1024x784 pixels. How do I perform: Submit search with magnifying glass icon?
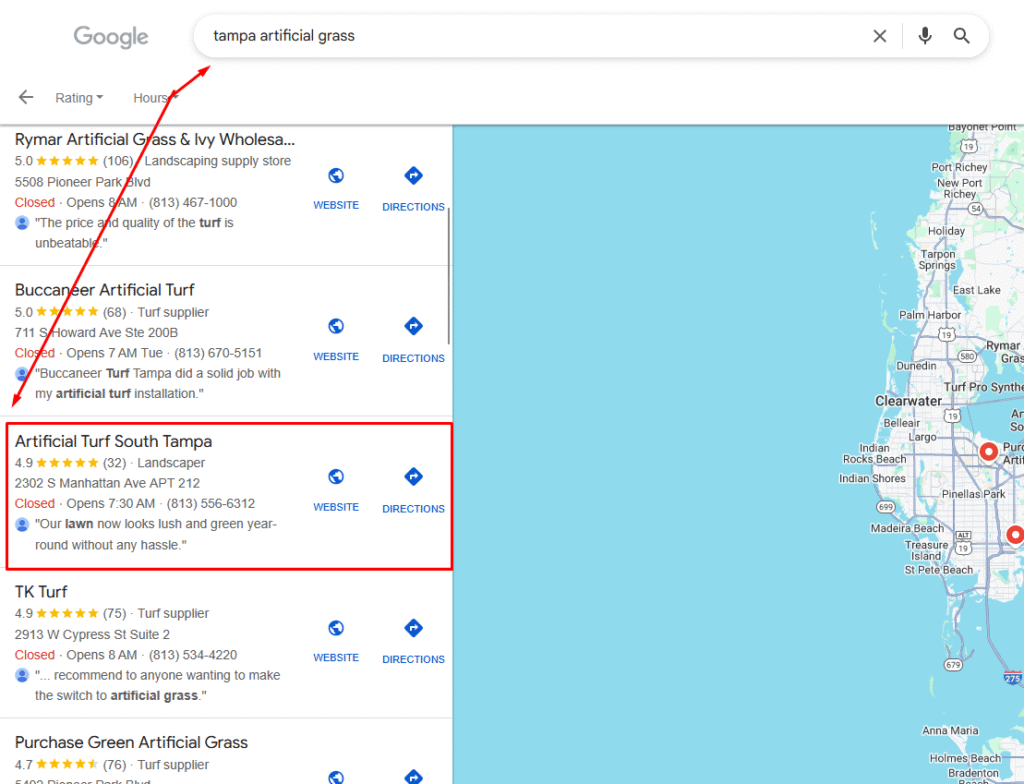(x=961, y=36)
